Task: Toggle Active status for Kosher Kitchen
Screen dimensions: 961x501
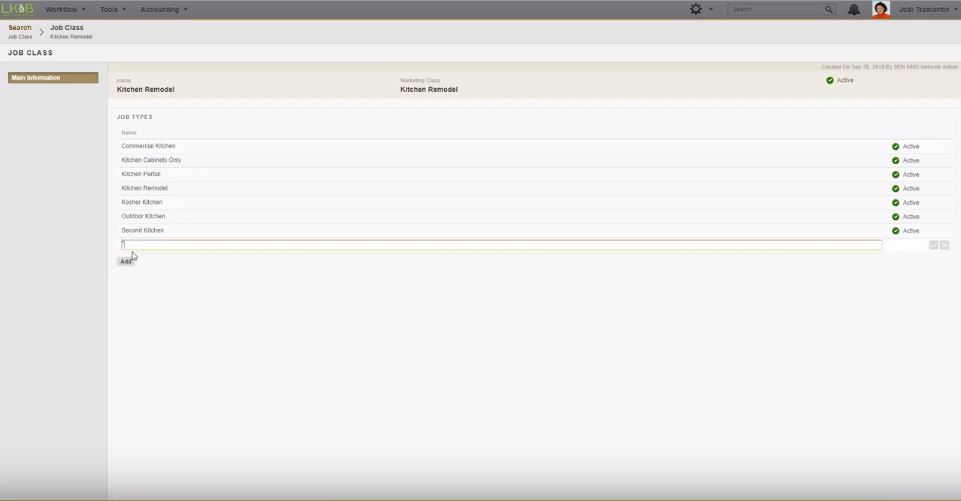Action: (896, 202)
